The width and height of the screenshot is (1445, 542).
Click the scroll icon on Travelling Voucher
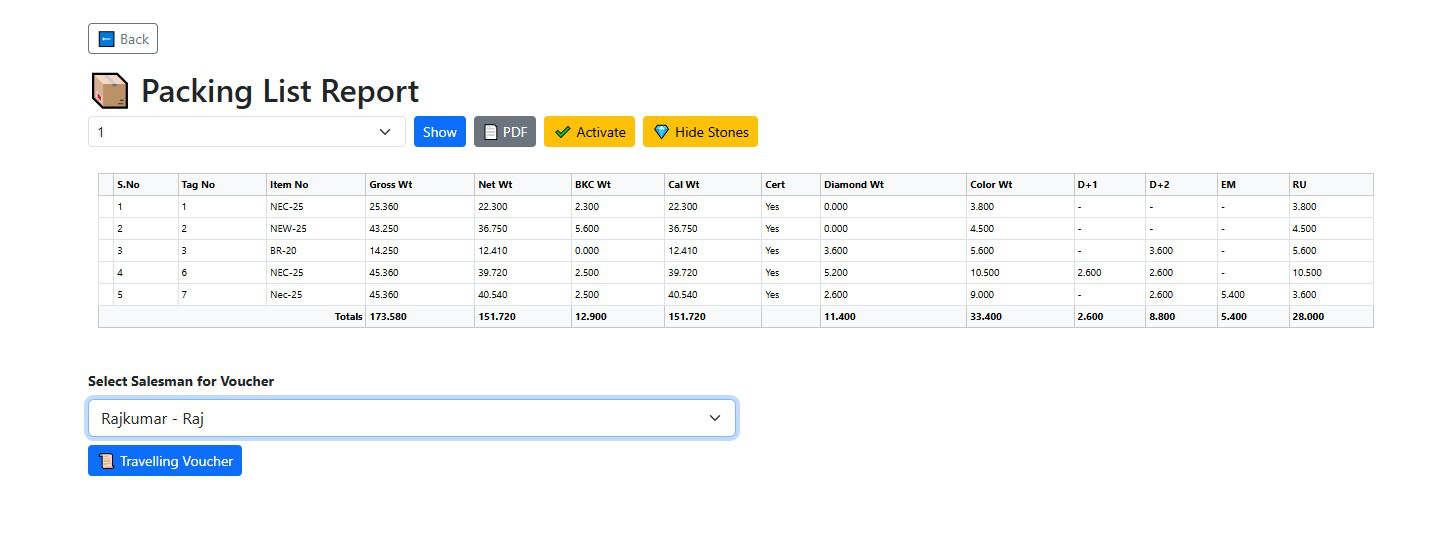[x=106, y=461]
